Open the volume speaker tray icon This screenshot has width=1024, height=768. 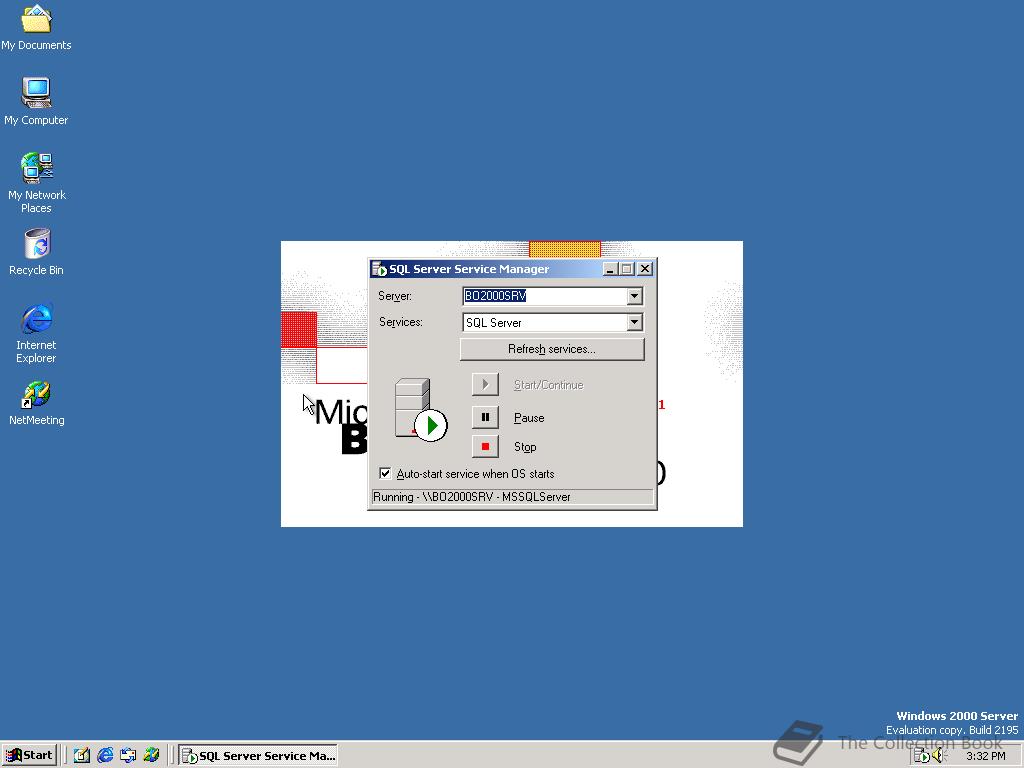pyautogui.click(x=939, y=756)
